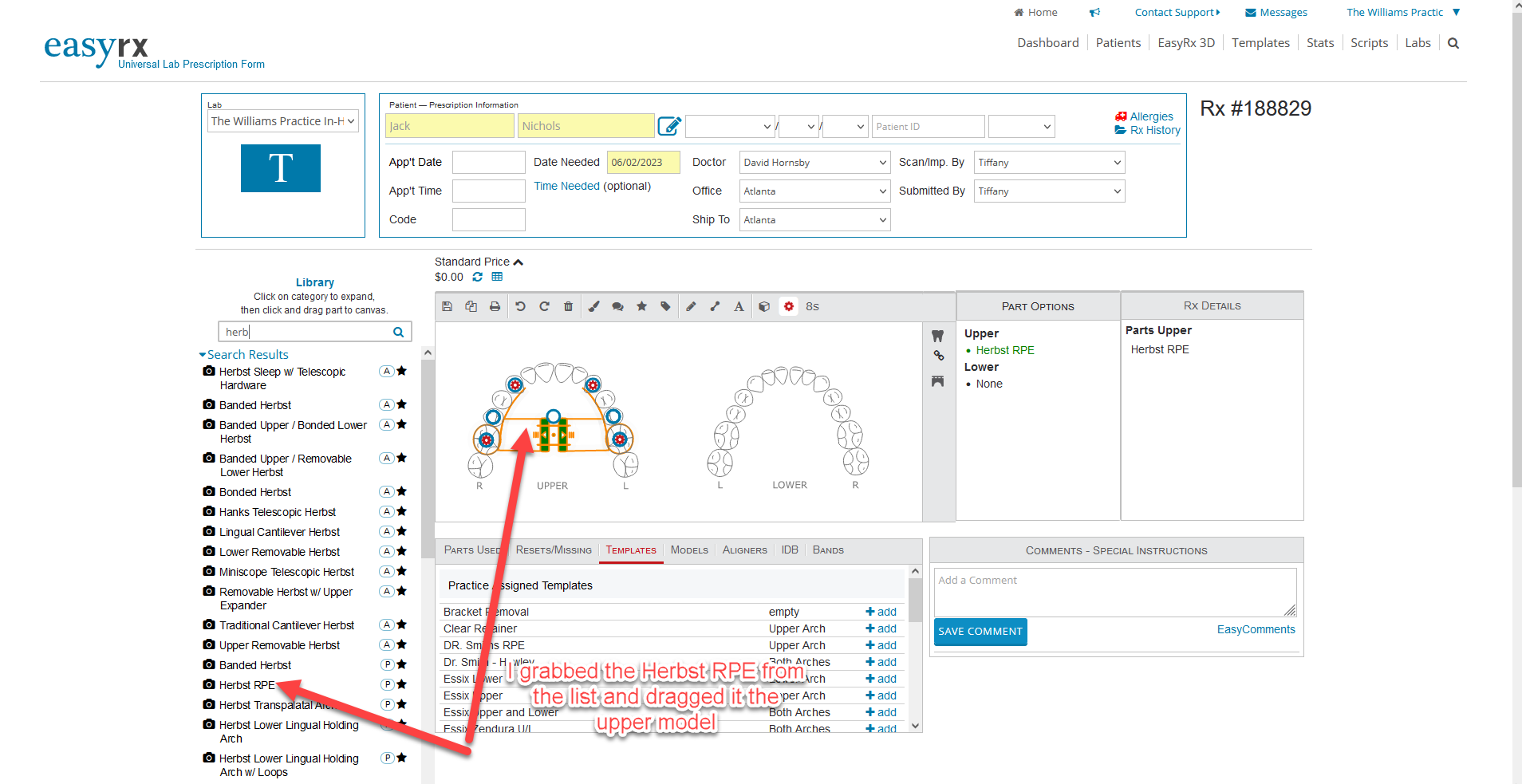Click the announcements megaphone icon
This screenshot has width=1522, height=784.
click(x=1094, y=12)
